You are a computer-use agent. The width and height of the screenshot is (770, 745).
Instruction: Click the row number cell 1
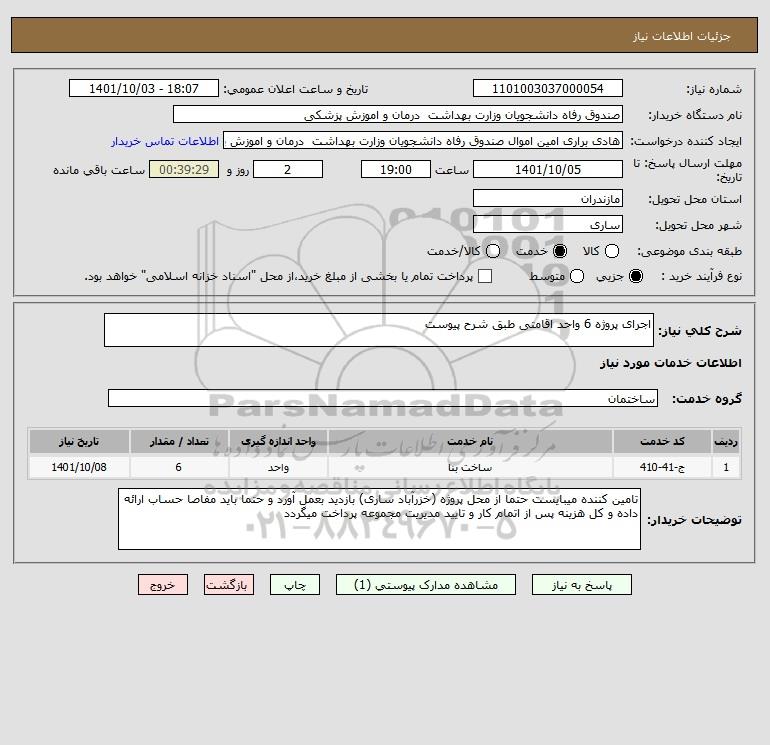coord(726,467)
